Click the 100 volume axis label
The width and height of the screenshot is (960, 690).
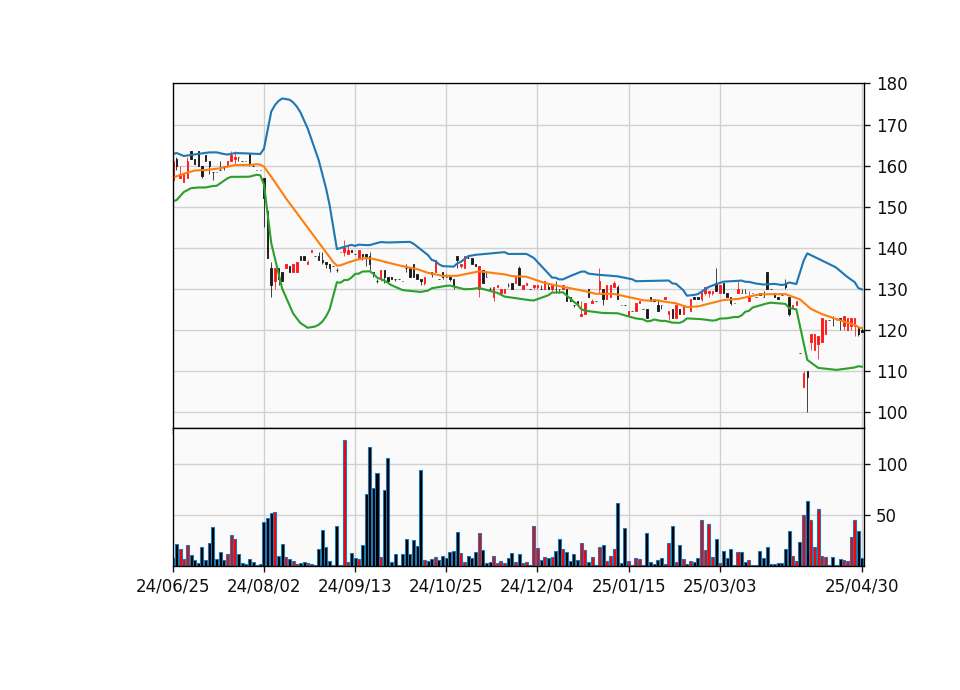coord(892,465)
